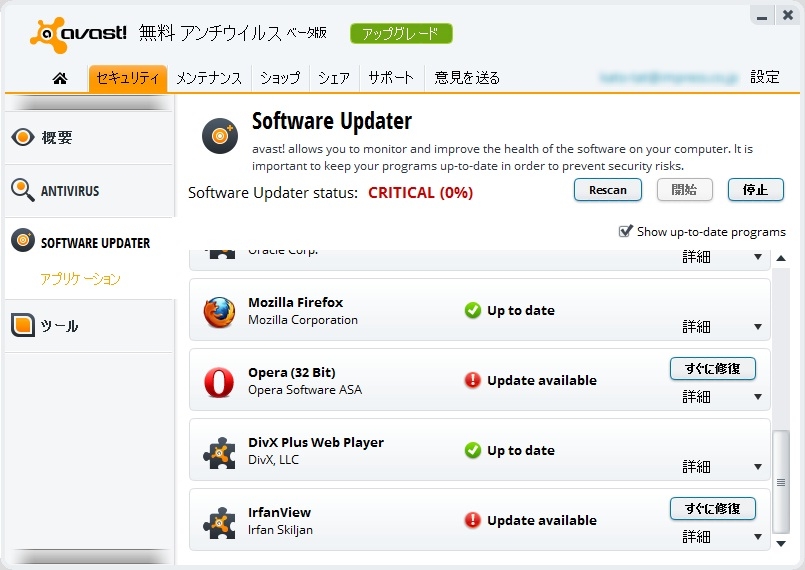Expand 詳細 arrow for Oracle Corp. row
805x570 pixels.
point(758,256)
